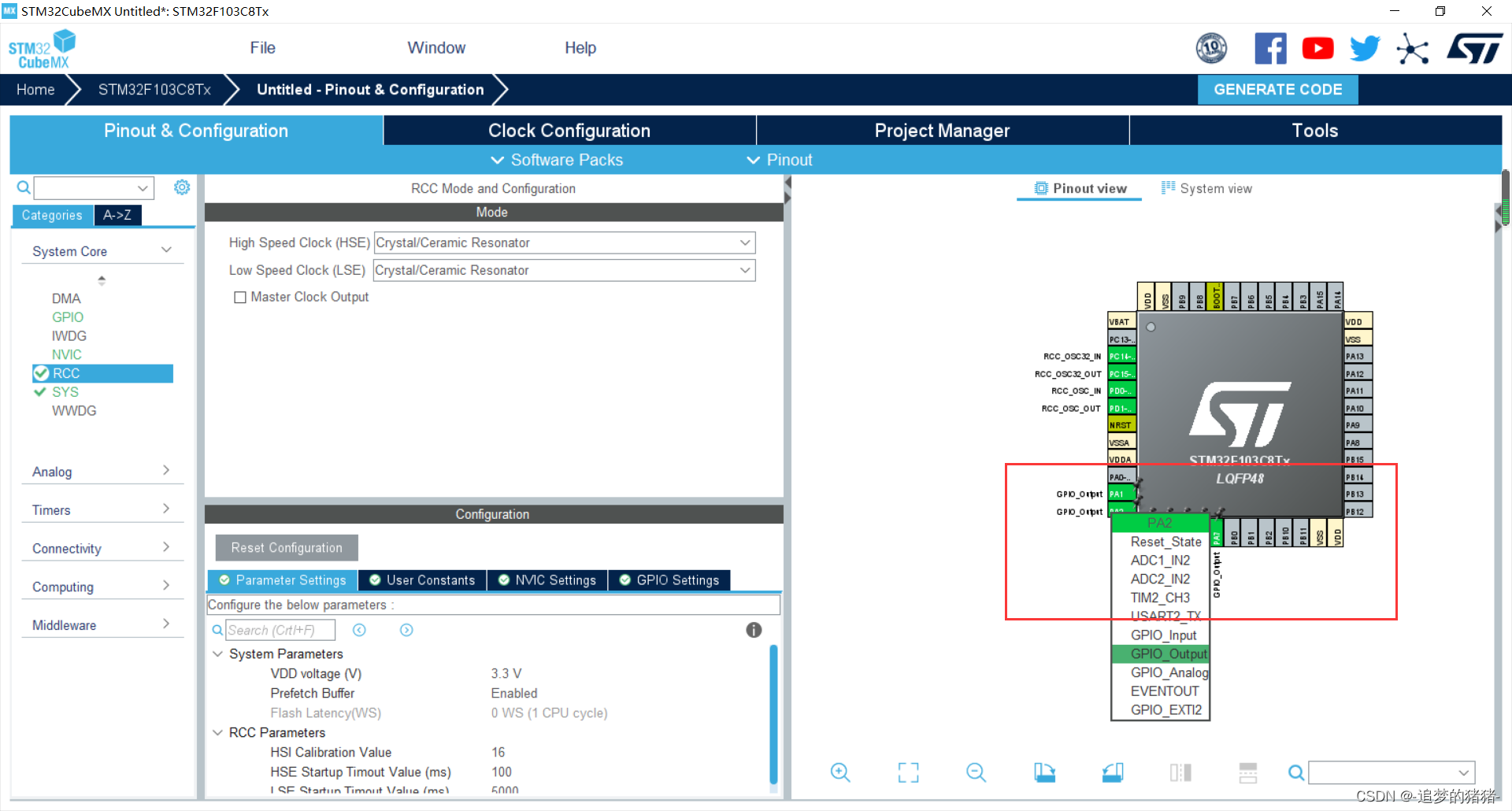Screen dimensions: 1512x811
Task: Rotate the chip view clockwise
Action: click(x=1044, y=772)
